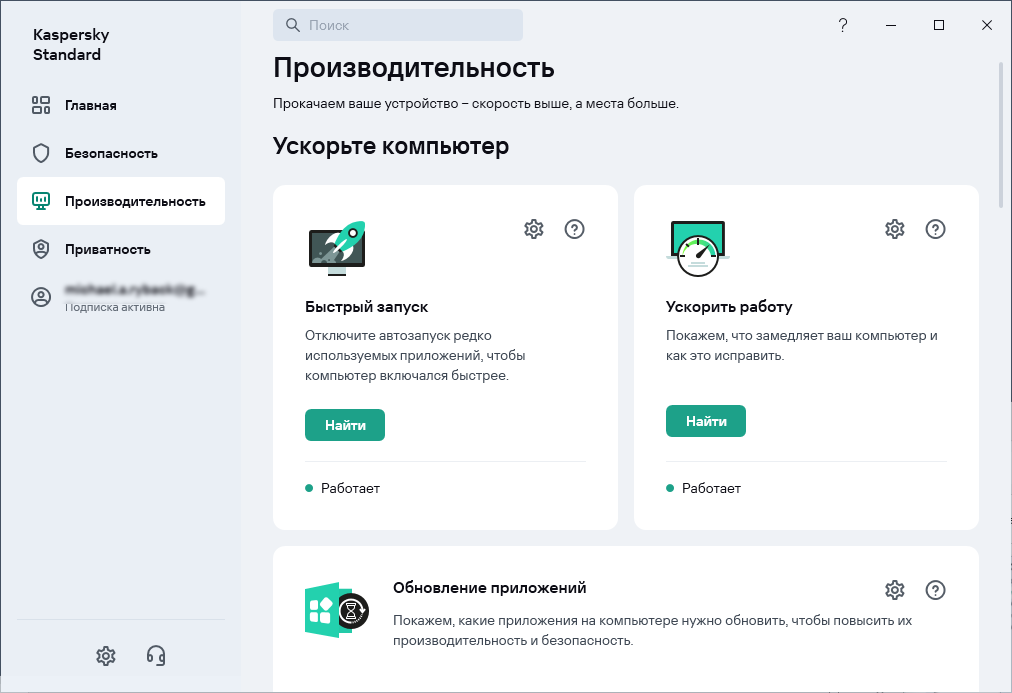Open application settings gear in sidebar bottom
Screen dimensions: 1012x693
click(x=106, y=656)
